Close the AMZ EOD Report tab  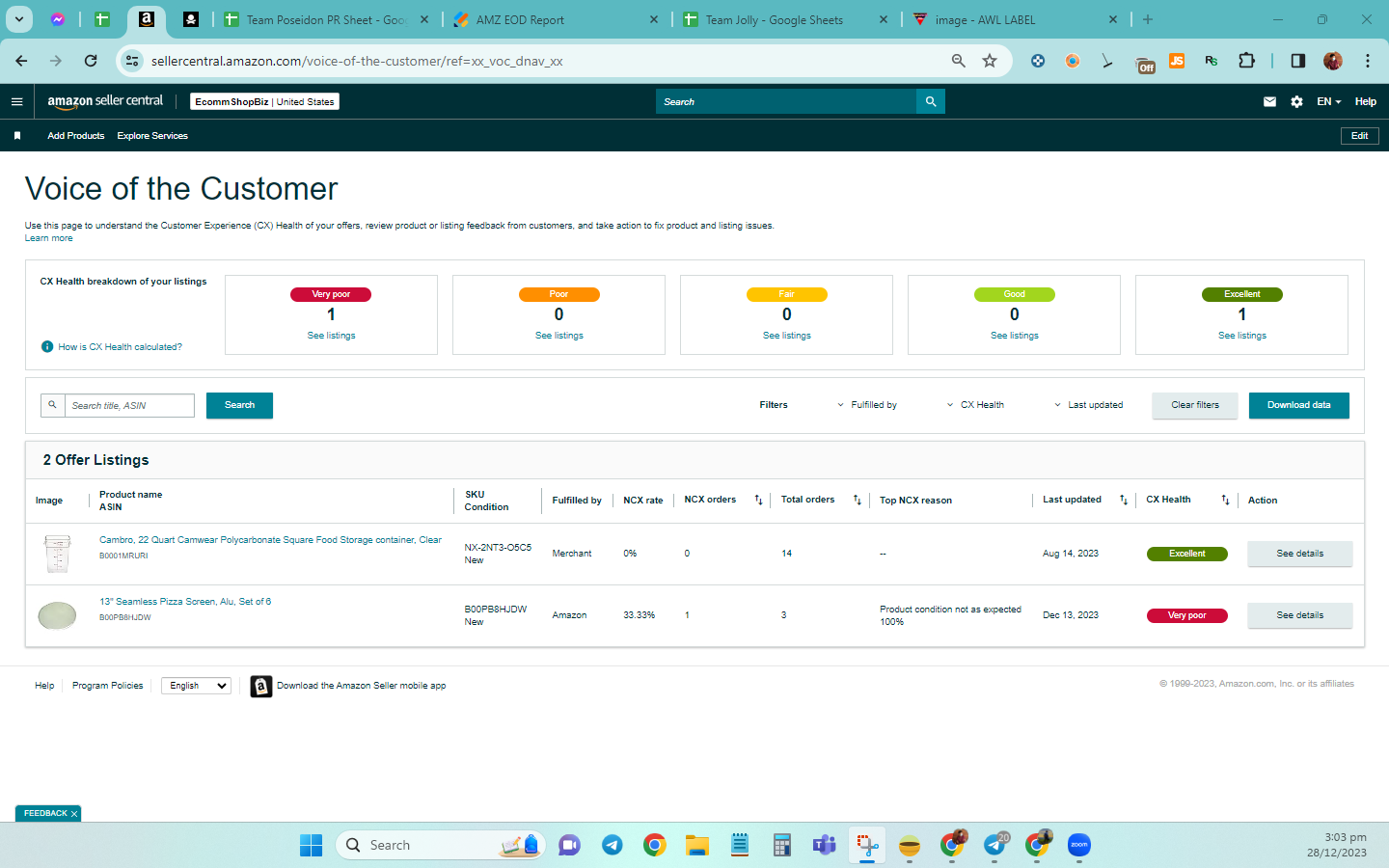point(654,19)
